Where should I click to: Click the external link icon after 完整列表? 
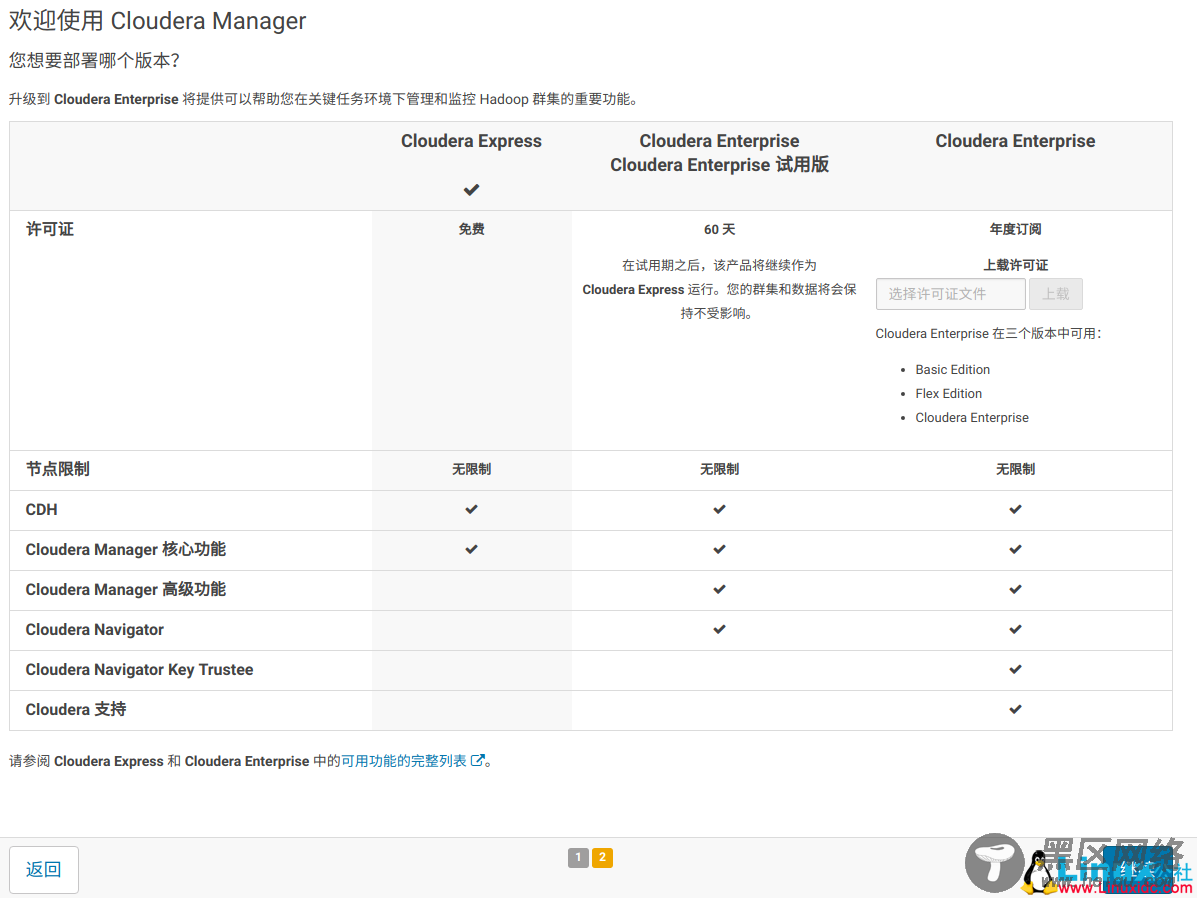pos(478,761)
